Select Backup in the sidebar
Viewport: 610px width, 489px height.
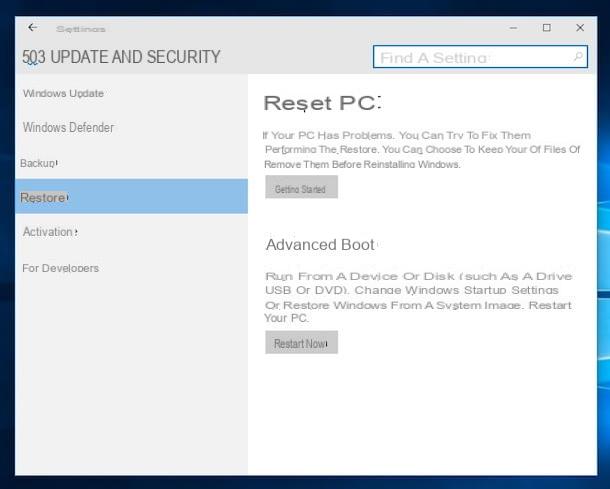[131, 163]
